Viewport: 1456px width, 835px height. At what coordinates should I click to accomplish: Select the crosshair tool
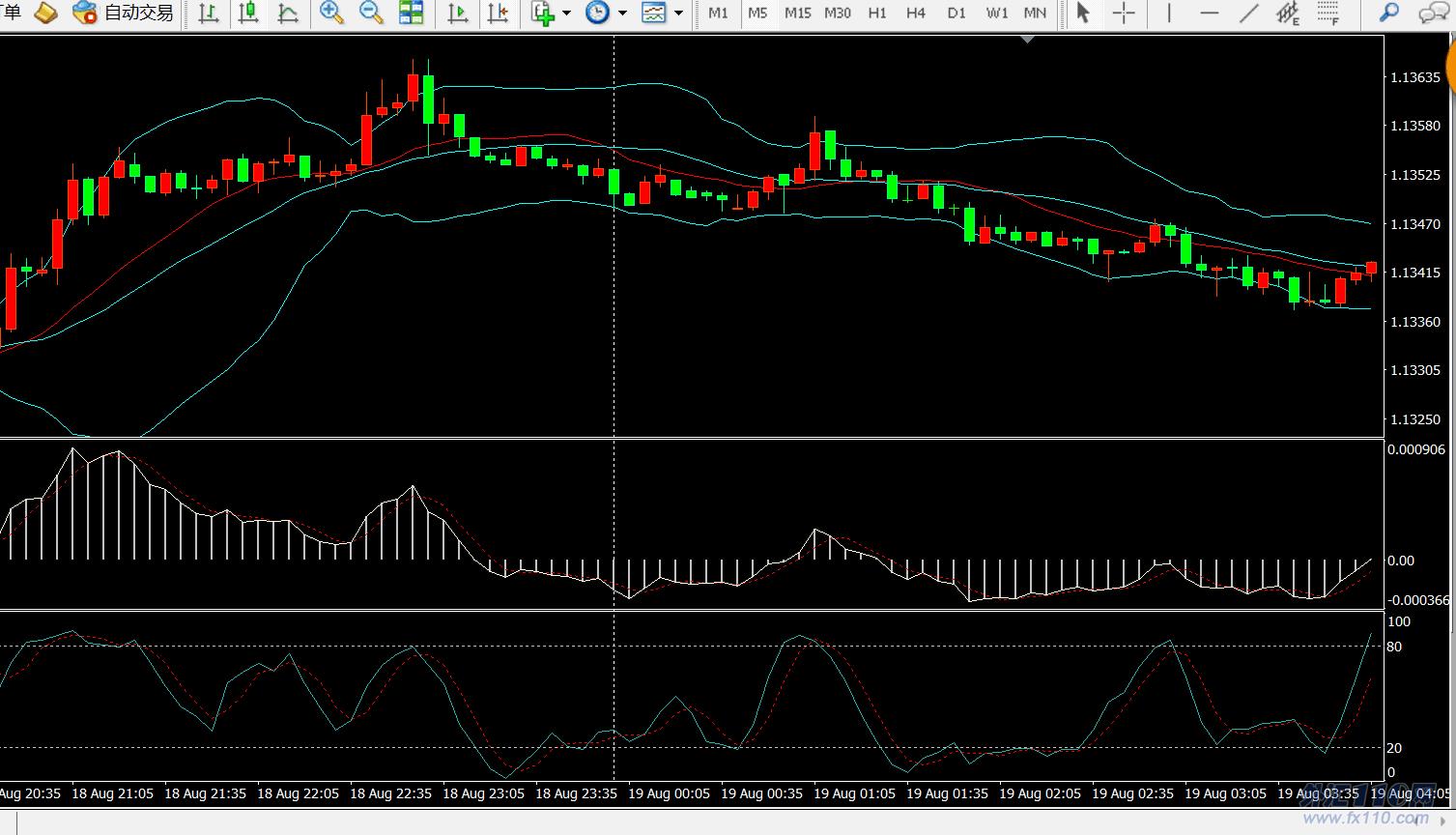coord(1124,13)
